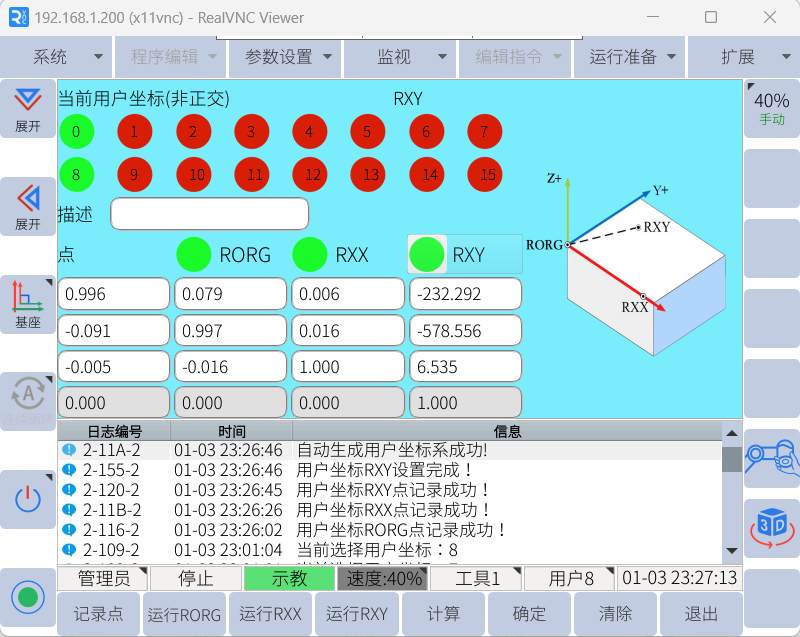Open the 扩展 menu
The width and height of the screenshot is (800, 637).
point(745,57)
